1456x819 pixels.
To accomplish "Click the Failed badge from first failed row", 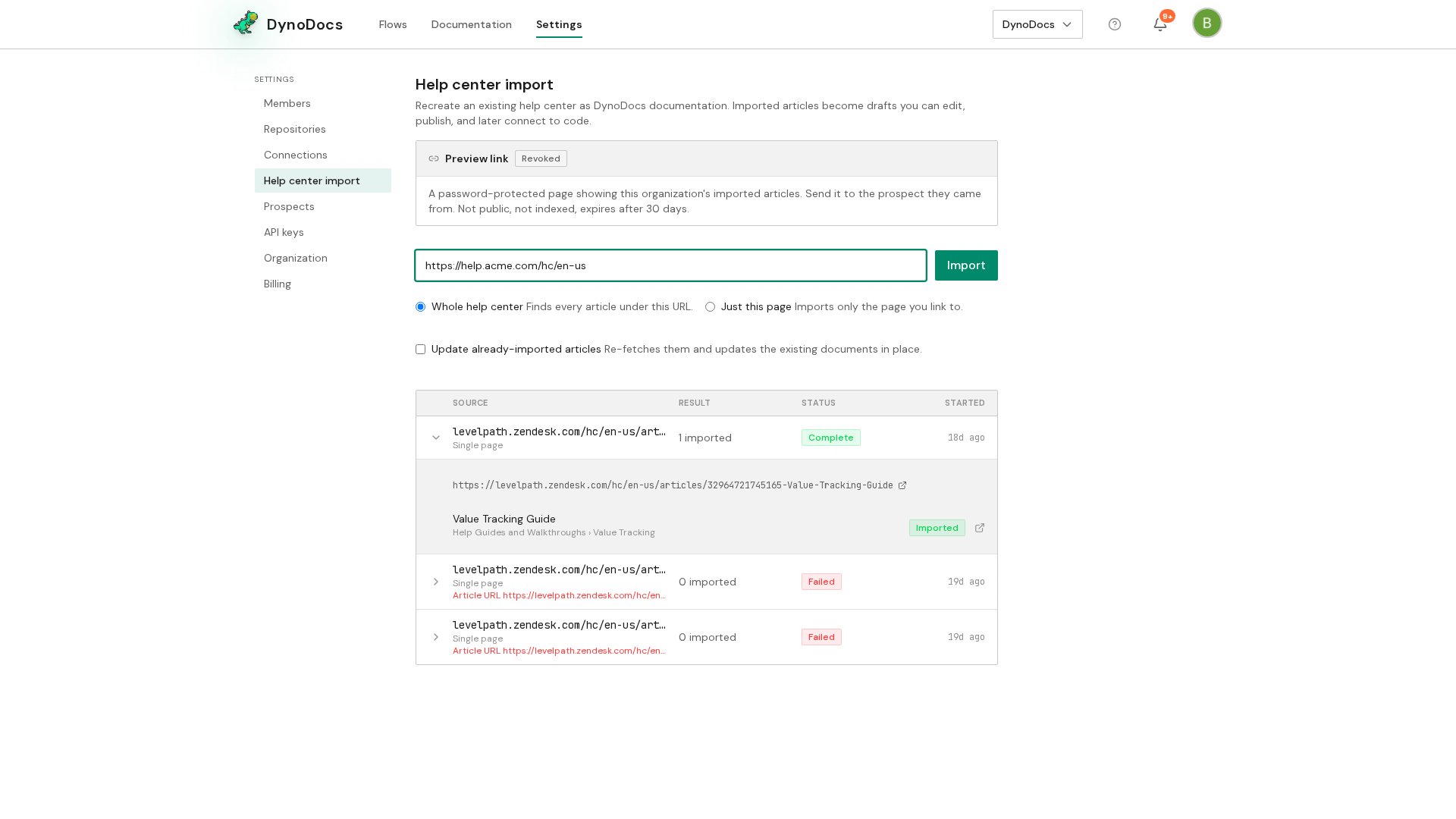I will pyautogui.click(x=821, y=582).
